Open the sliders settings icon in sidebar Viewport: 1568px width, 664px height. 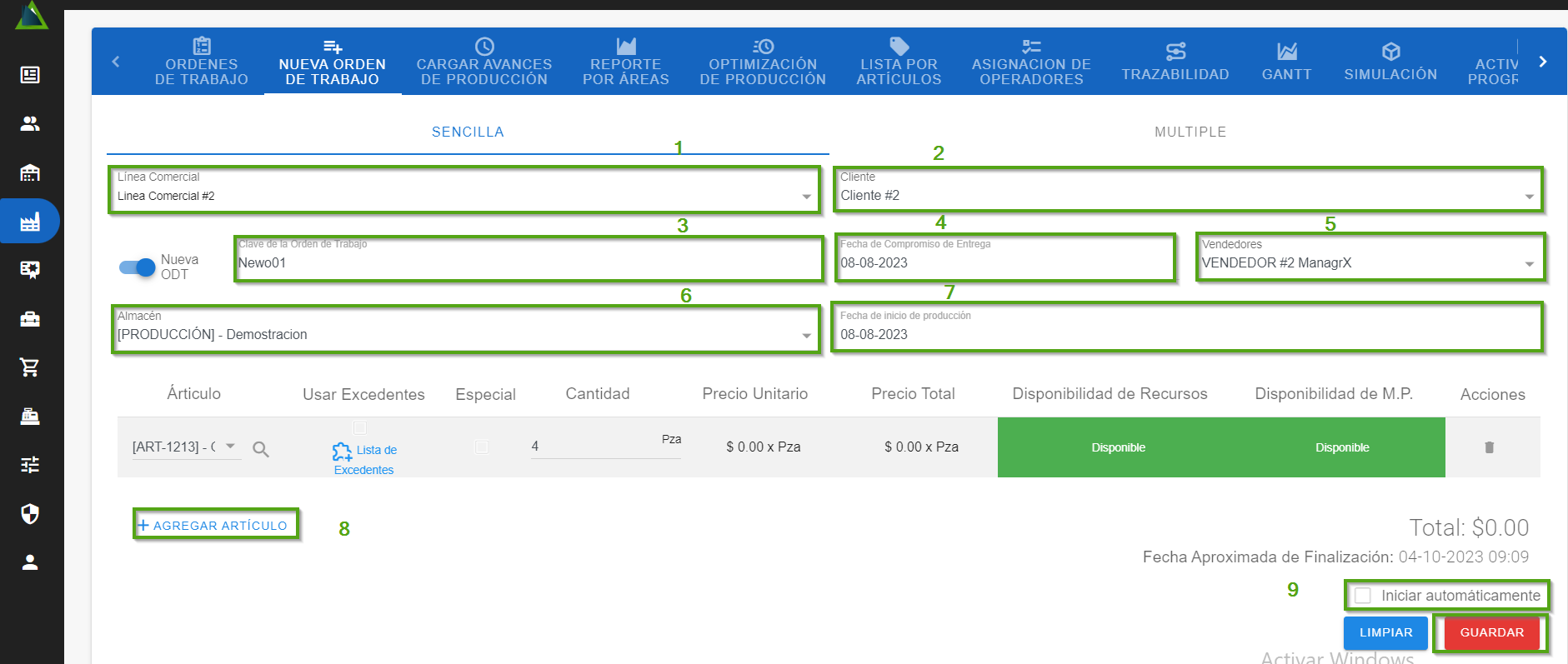click(x=30, y=465)
